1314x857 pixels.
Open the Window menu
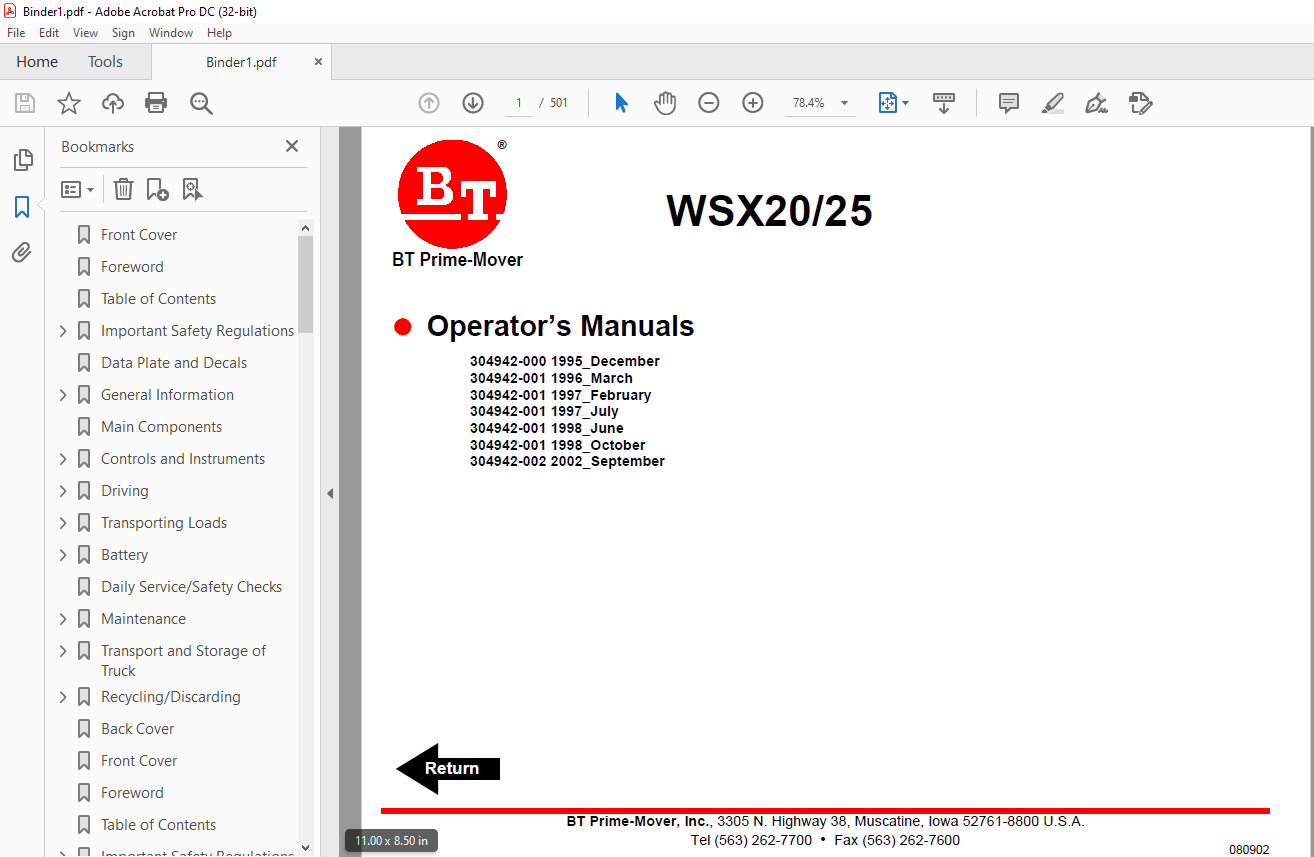(171, 33)
